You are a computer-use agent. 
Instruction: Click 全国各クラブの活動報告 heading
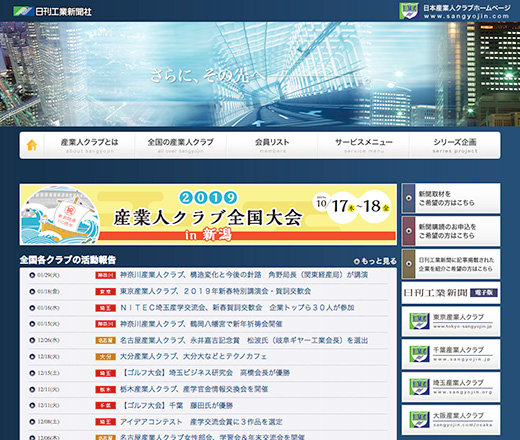pos(68,260)
